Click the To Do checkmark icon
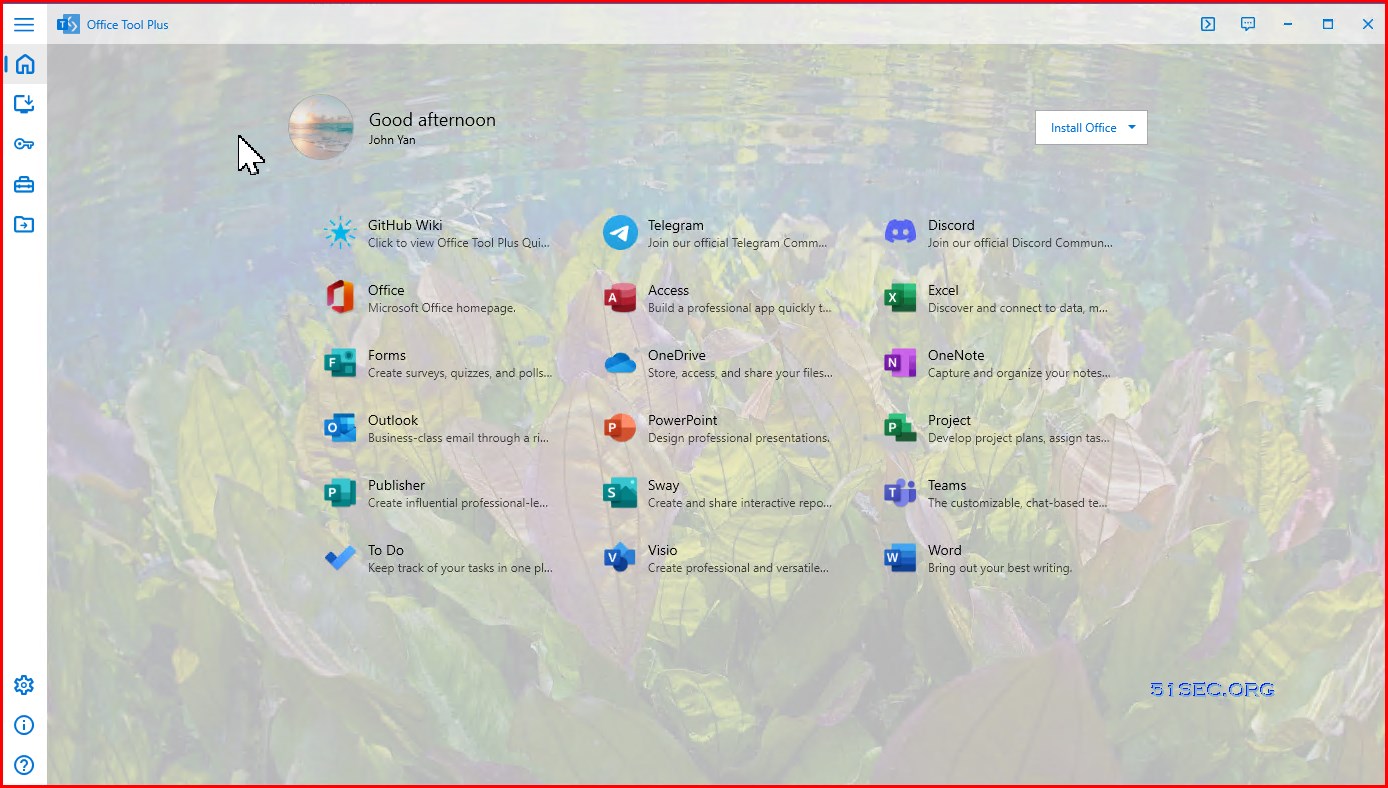Viewport: 1388px width, 788px height. pyautogui.click(x=340, y=558)
